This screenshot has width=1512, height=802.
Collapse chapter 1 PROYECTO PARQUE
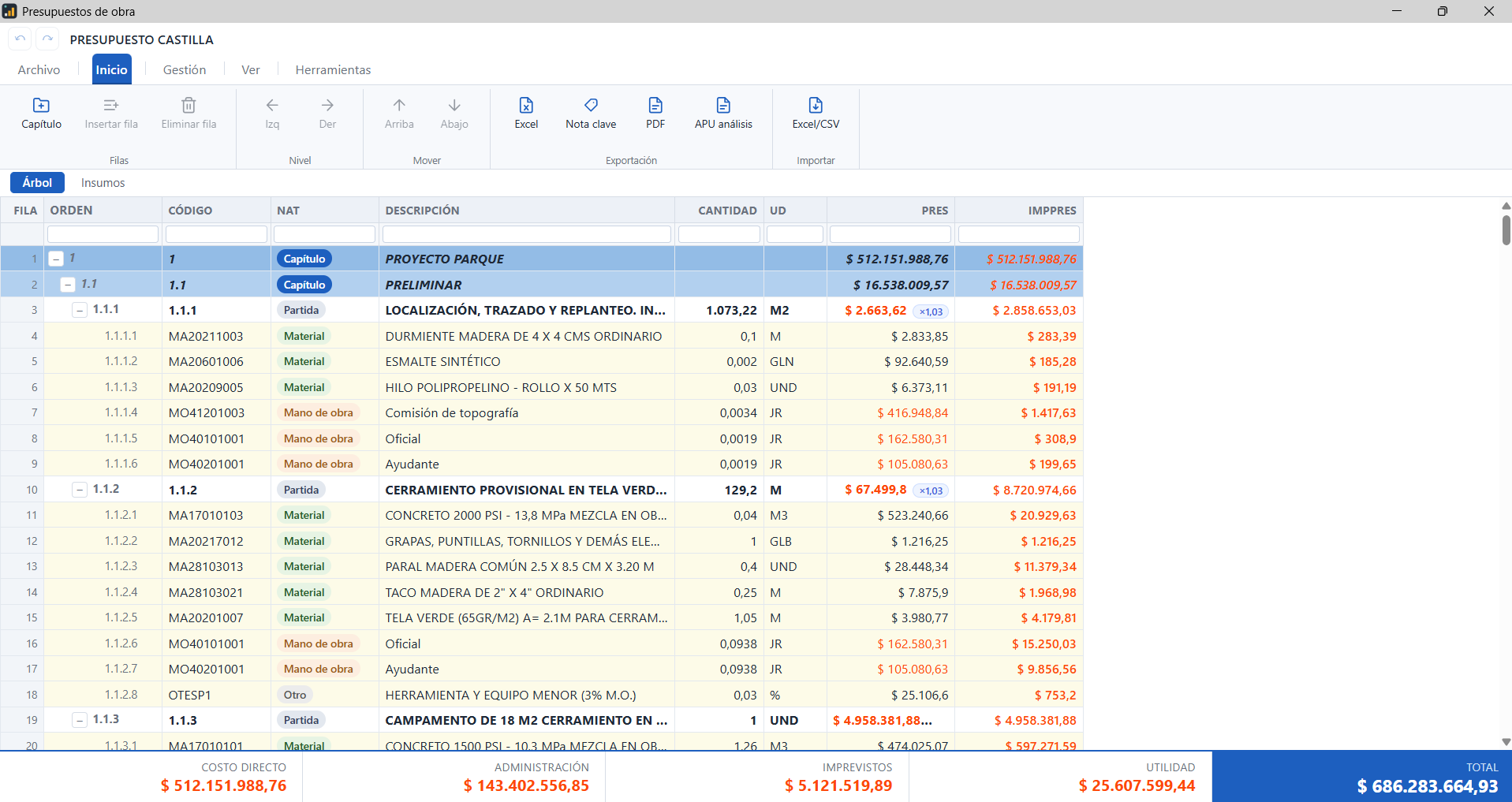click(x=56, y=259)
